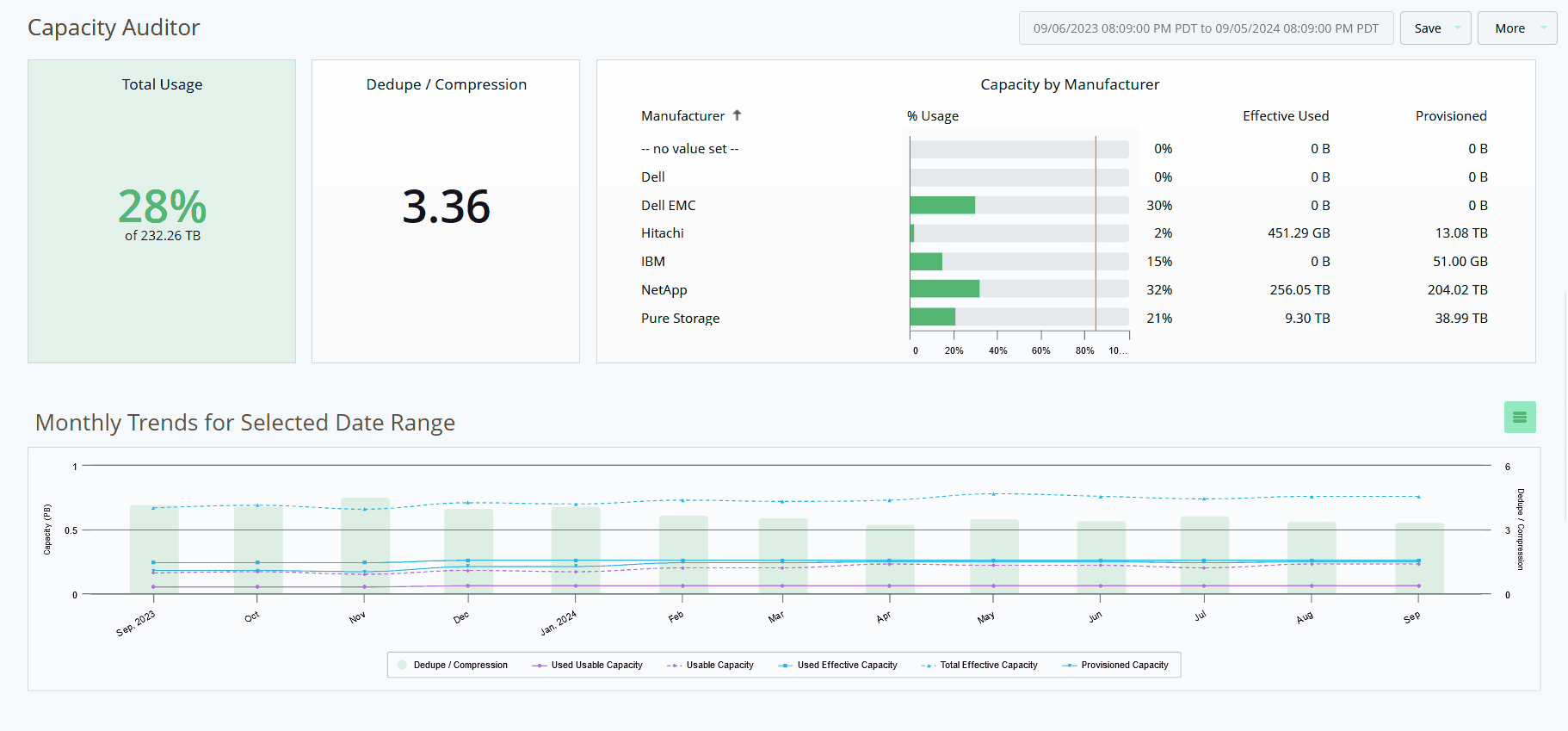
Task: Toggle Provisioned Capacity legend series
Action: pyautogui.click(x=1115, y=665)
